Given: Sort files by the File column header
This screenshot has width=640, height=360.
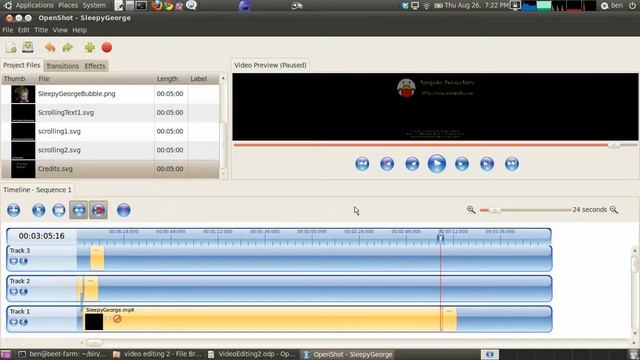Looking at the screenshot, I should coord(95,79).
